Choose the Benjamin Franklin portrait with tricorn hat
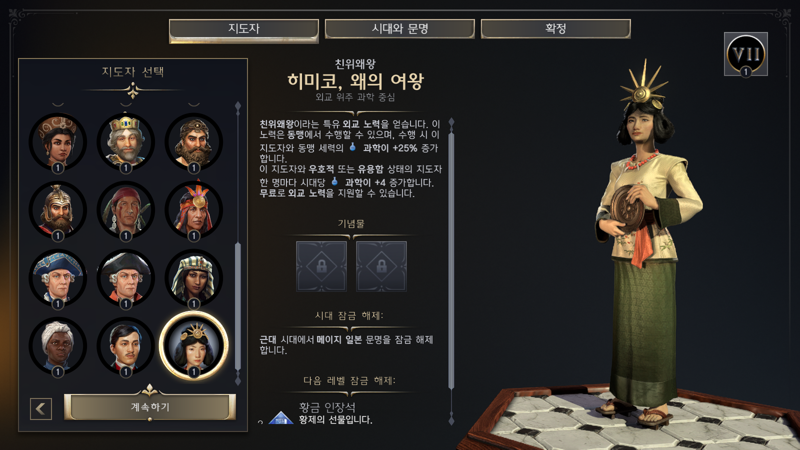The height and width of the screenshot is (450, 800). pos(126,278)
